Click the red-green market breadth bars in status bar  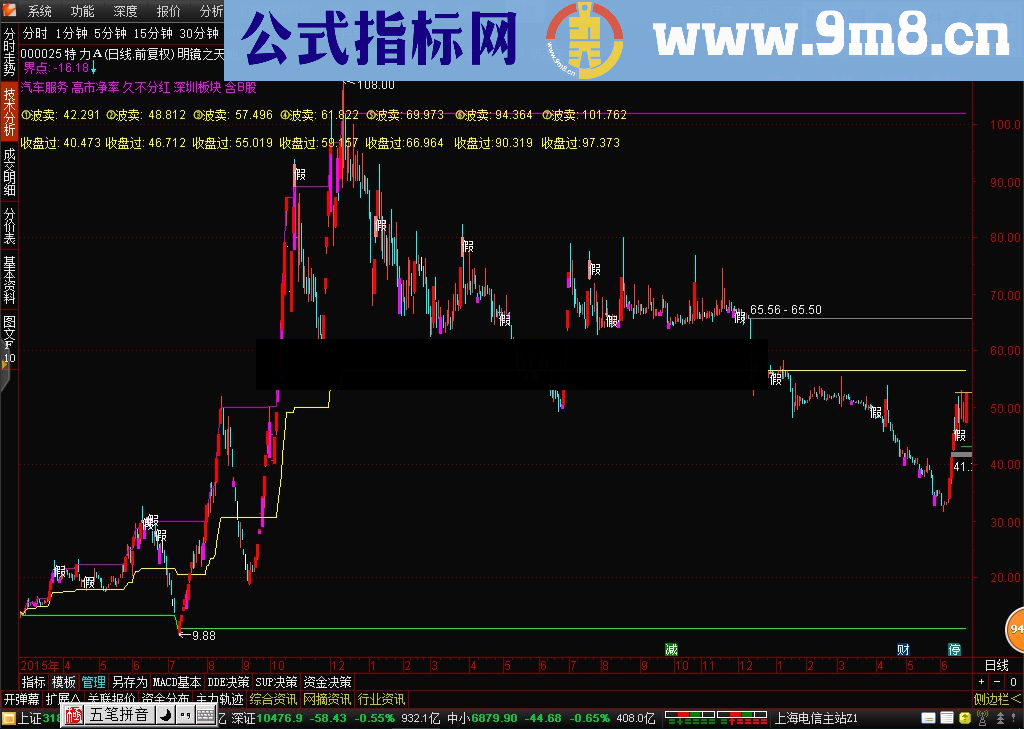[715, 716]
